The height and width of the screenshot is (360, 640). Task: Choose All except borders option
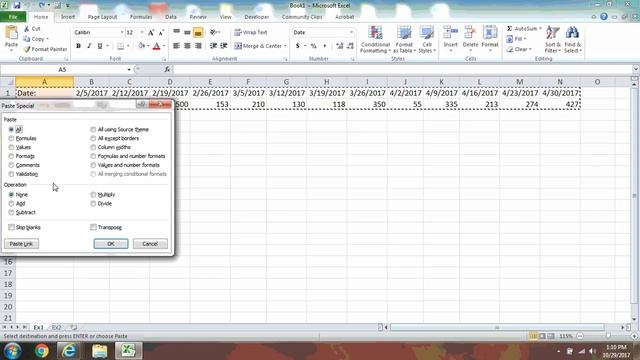(x=93, y=138)
